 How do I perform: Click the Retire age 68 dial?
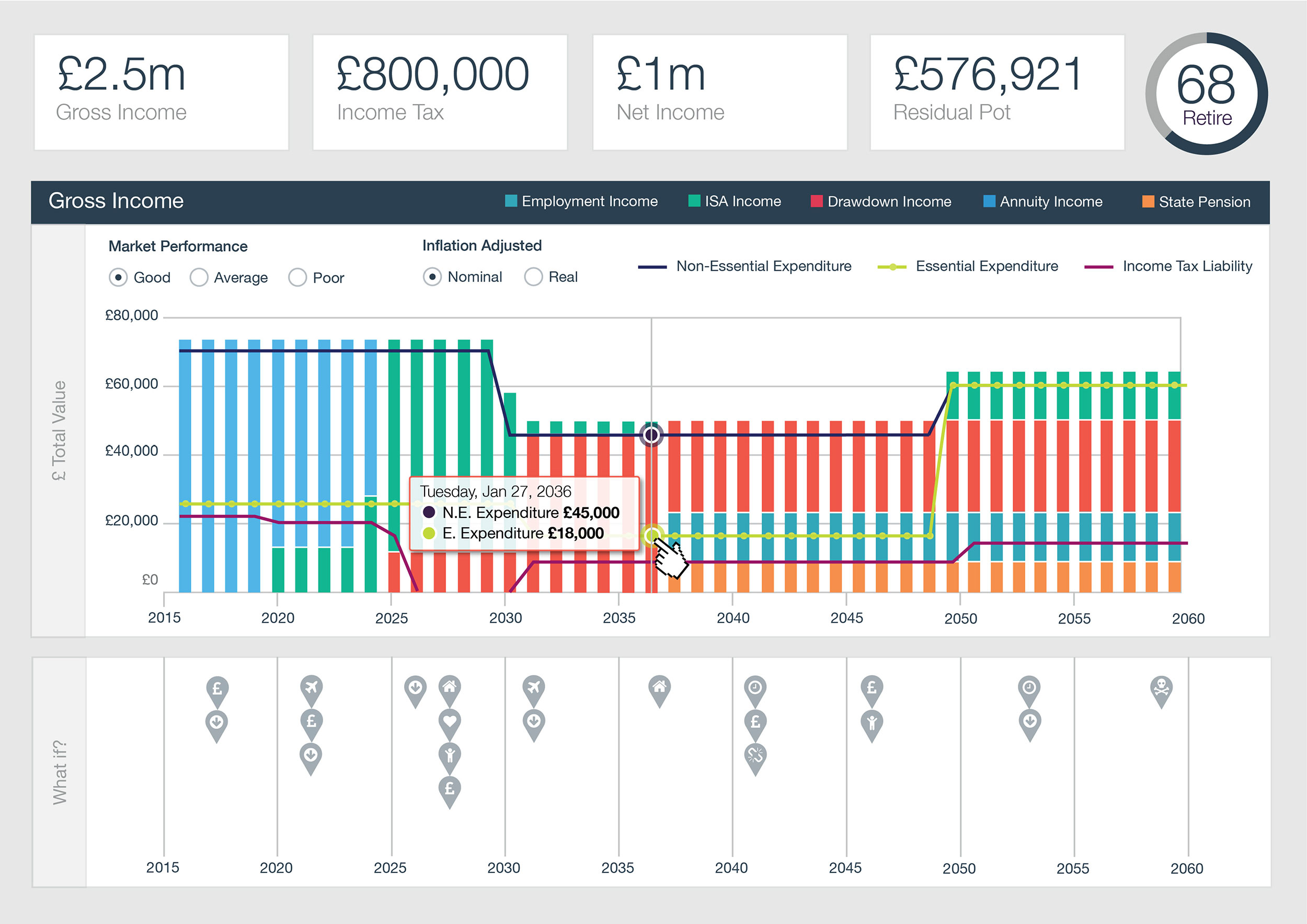coord(1206,94)
